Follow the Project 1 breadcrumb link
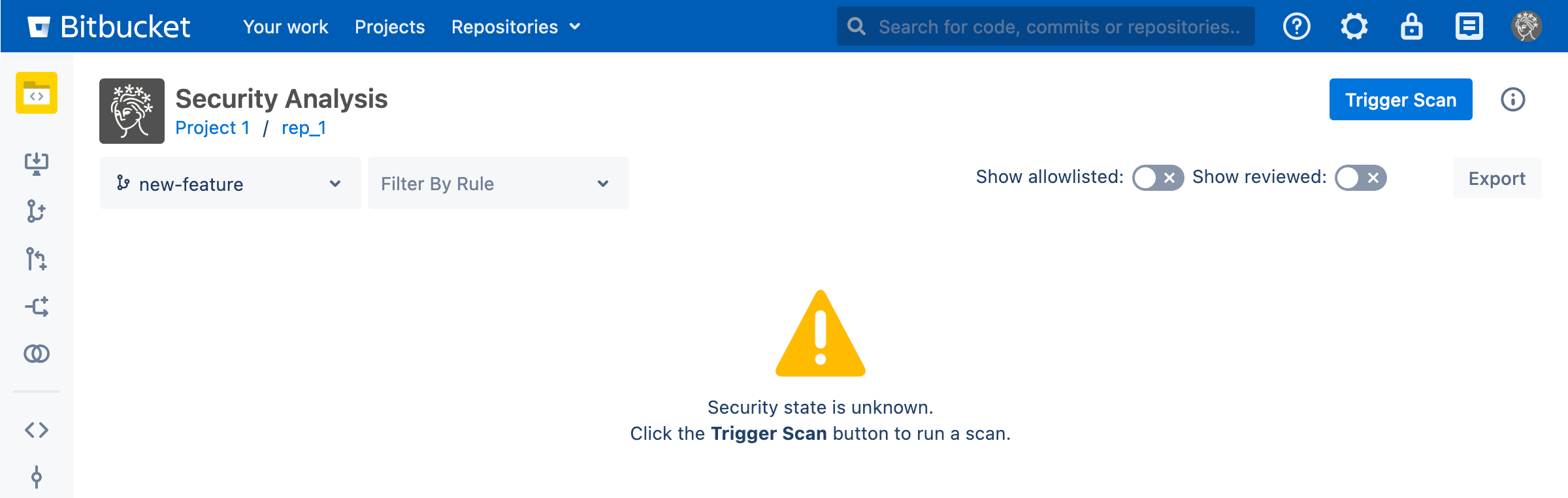The width and height of the screenshot is (1568, 498). tap(212, 127)
